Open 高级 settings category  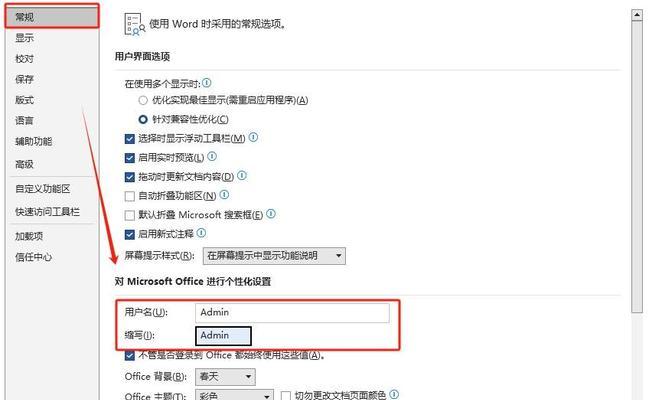[24, 164]
